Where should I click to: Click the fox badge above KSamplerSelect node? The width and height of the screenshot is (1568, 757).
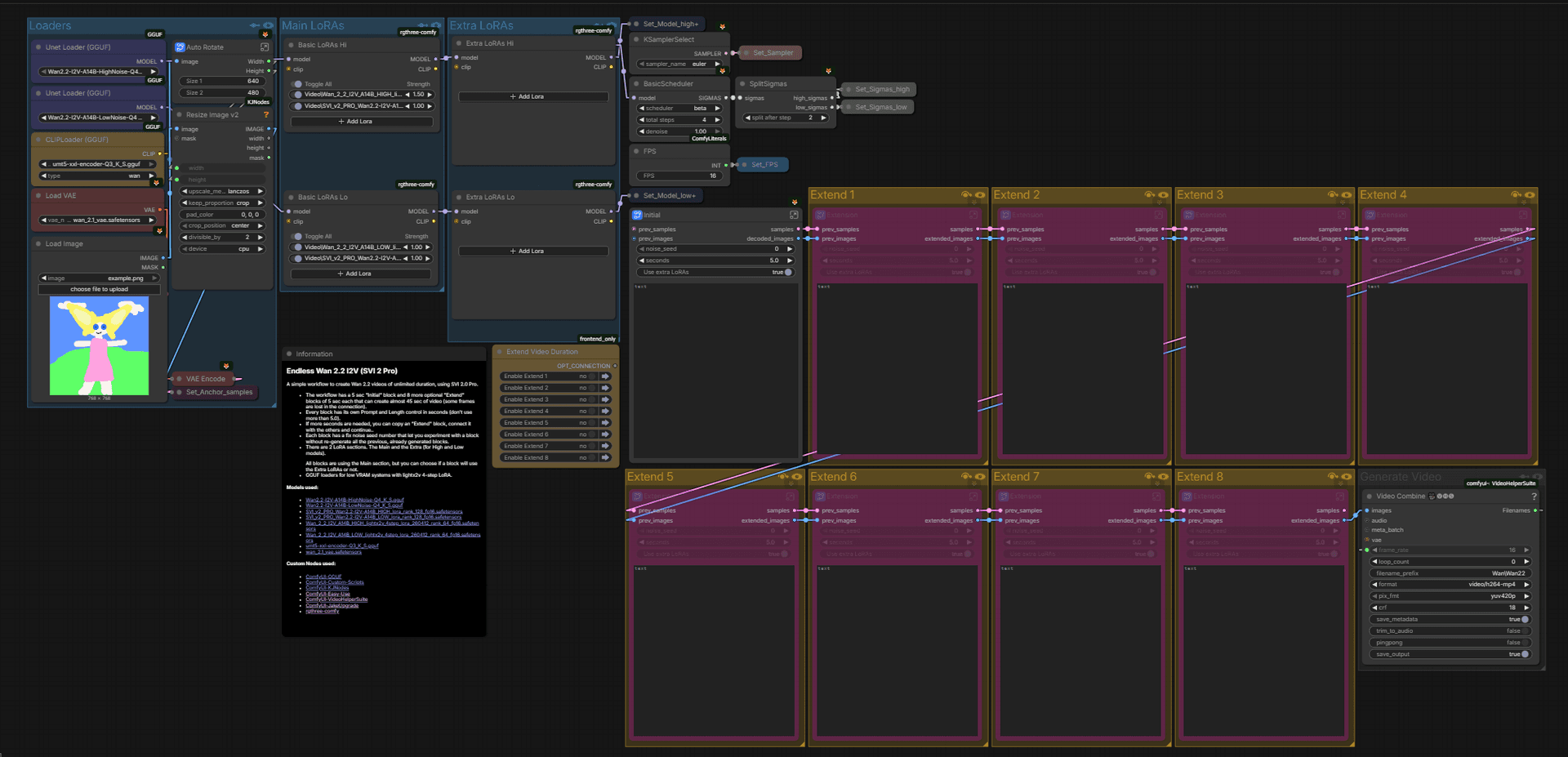click(x=722, y=27)
